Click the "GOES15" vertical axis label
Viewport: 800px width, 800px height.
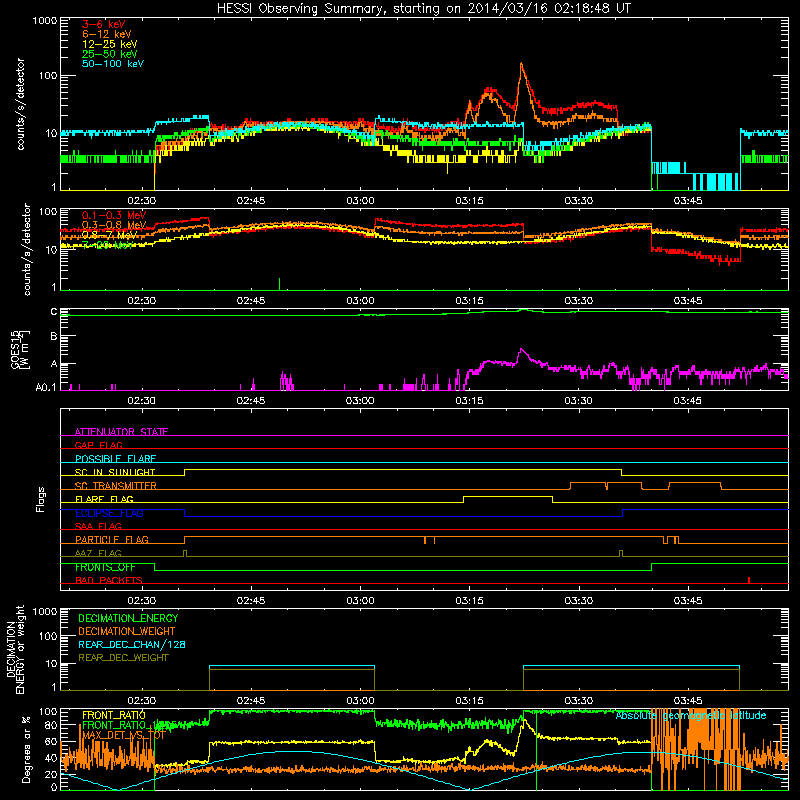(x=16, y=349)
